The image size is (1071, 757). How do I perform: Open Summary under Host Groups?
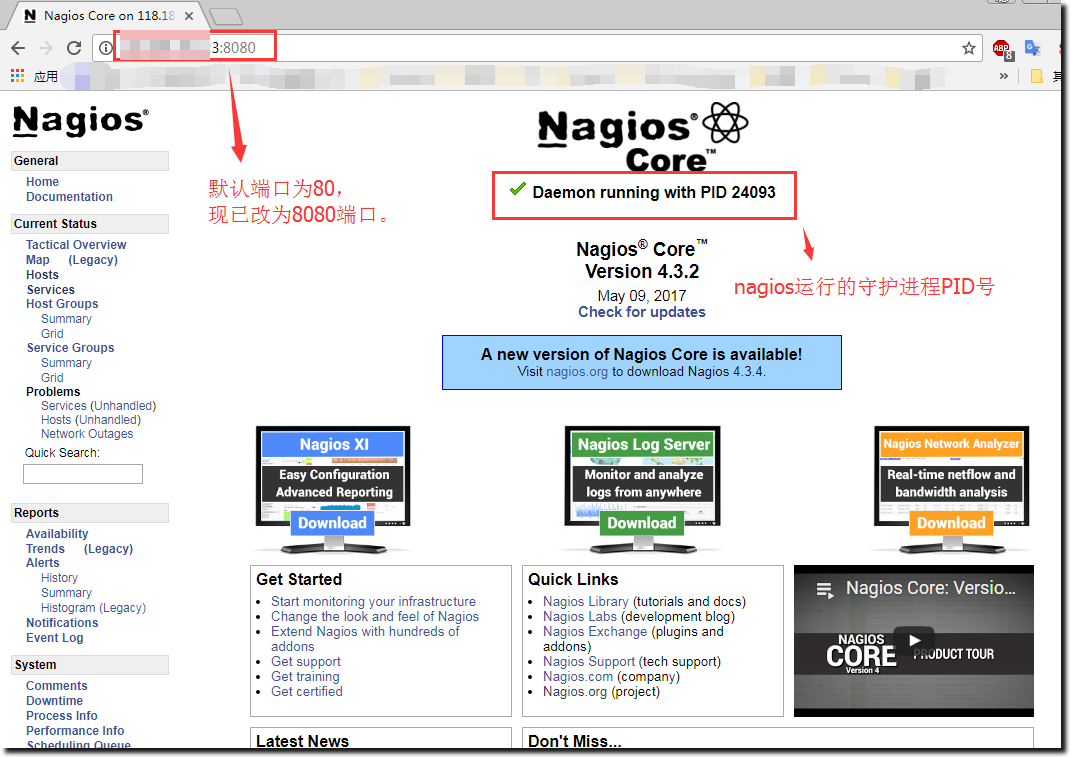[66, 319]
